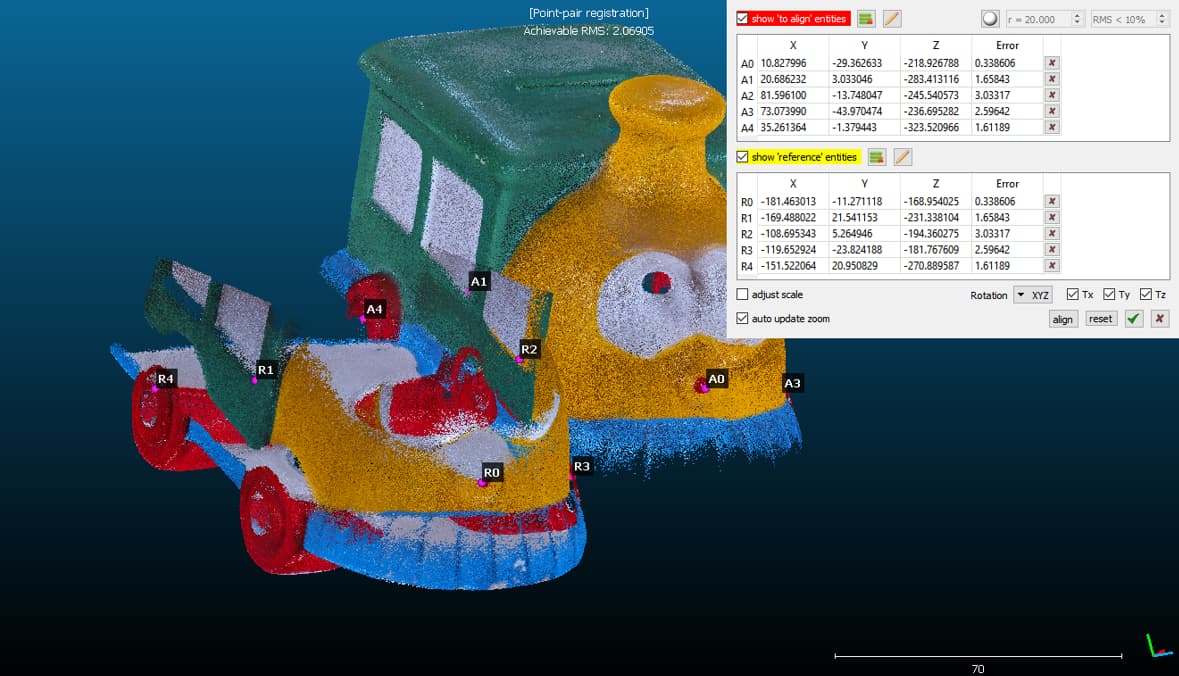The image size is (1179, 676).
Task: Click the align button
Action: 1062,319
